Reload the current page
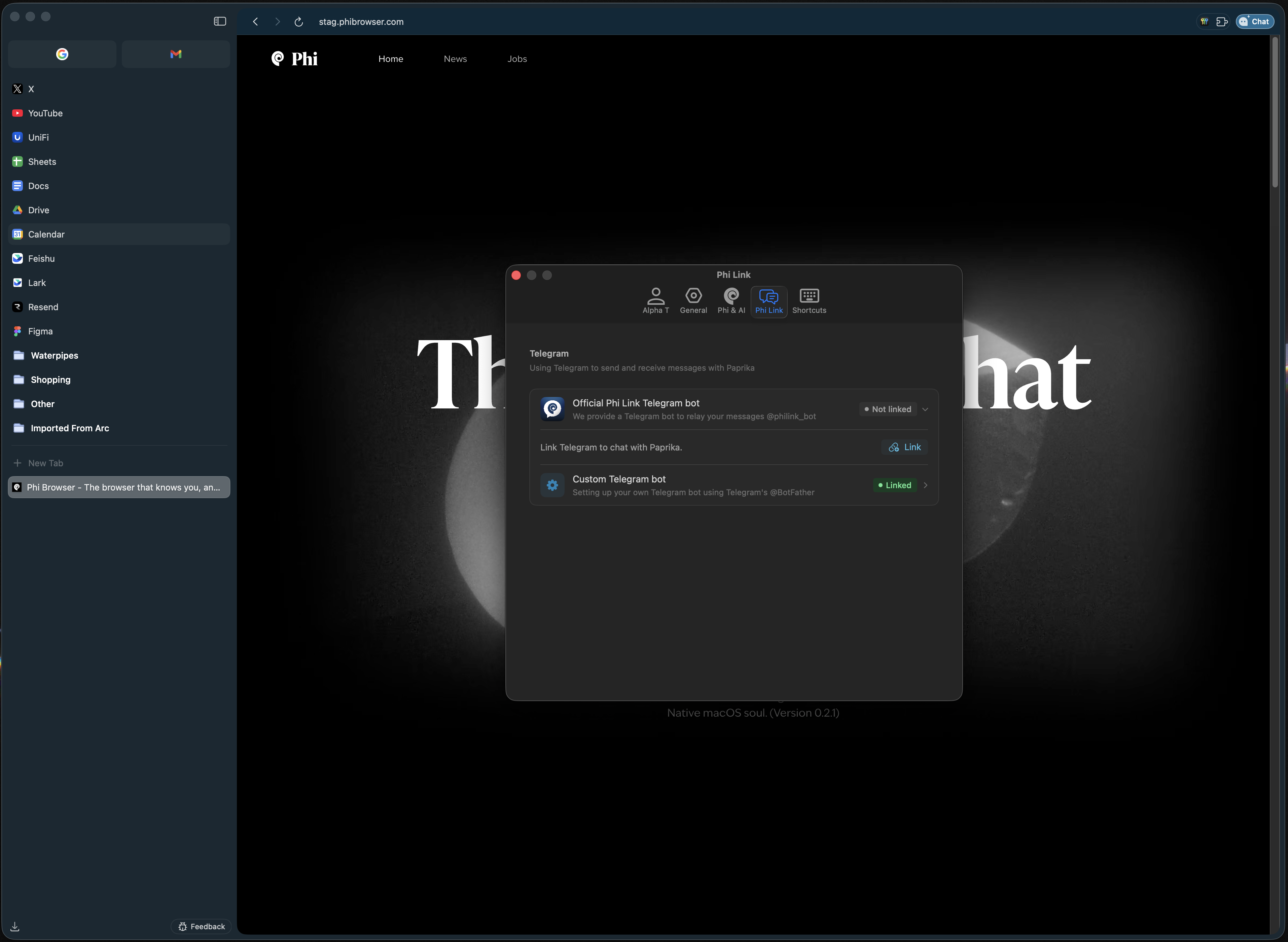Screen dimensions: 1288x942 pos(298,22)
